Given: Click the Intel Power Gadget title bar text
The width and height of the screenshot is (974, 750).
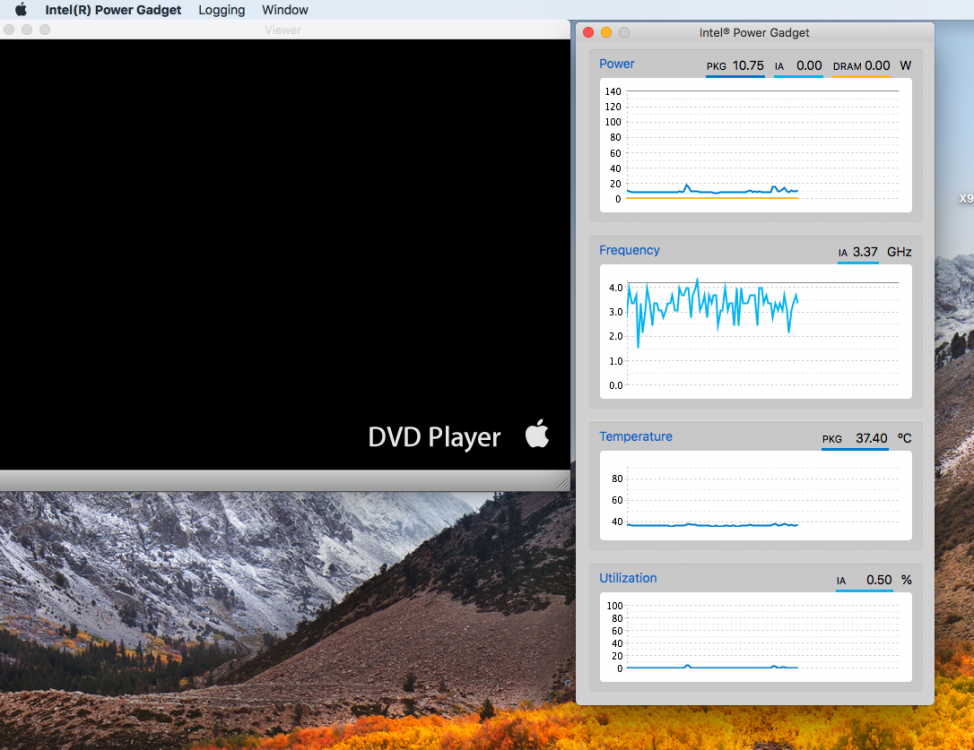Looking at the screenshot, I should coord(754,32).
